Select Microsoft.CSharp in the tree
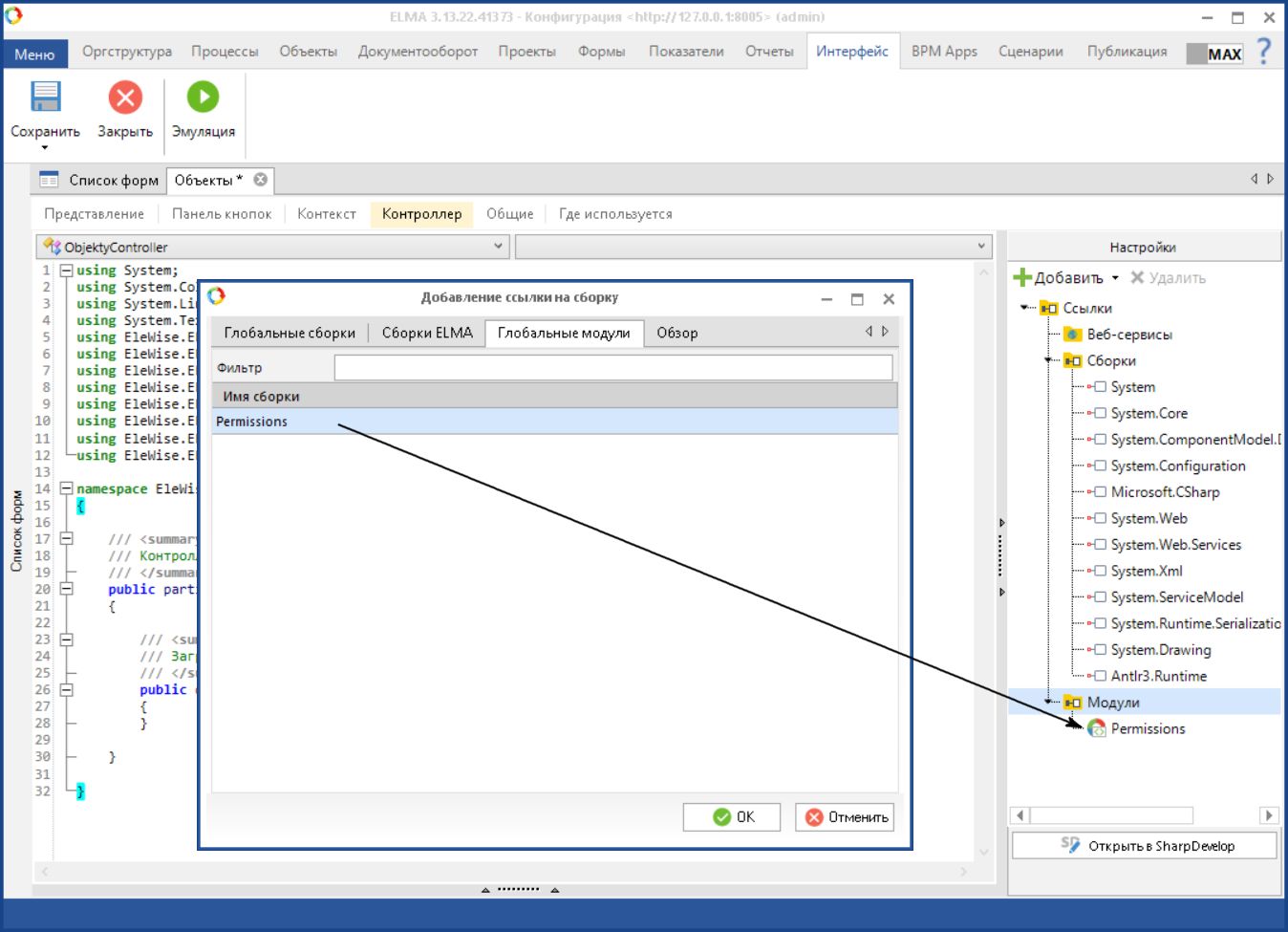Viewport: 1288px width, 932px height. [x=1165, y=492]
